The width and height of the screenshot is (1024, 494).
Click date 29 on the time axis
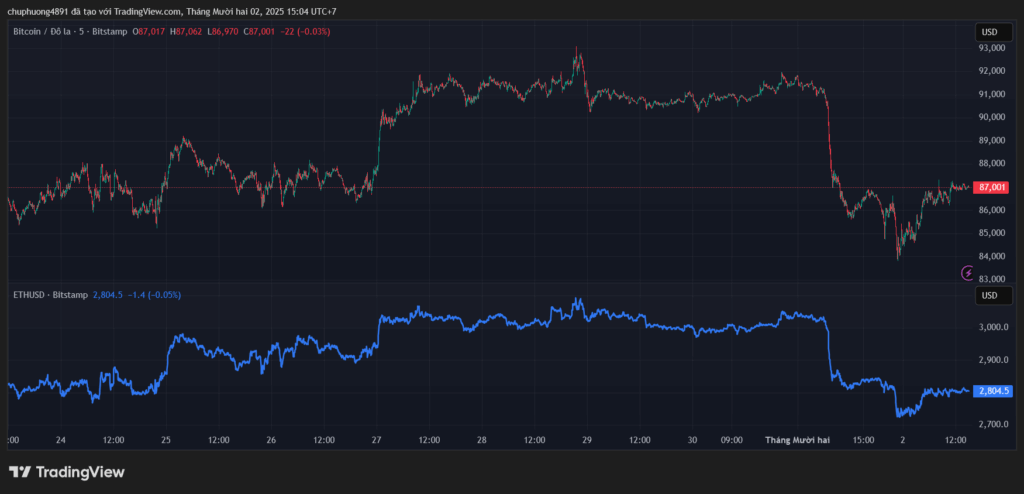pyautogui.click(x=587, y=440)
